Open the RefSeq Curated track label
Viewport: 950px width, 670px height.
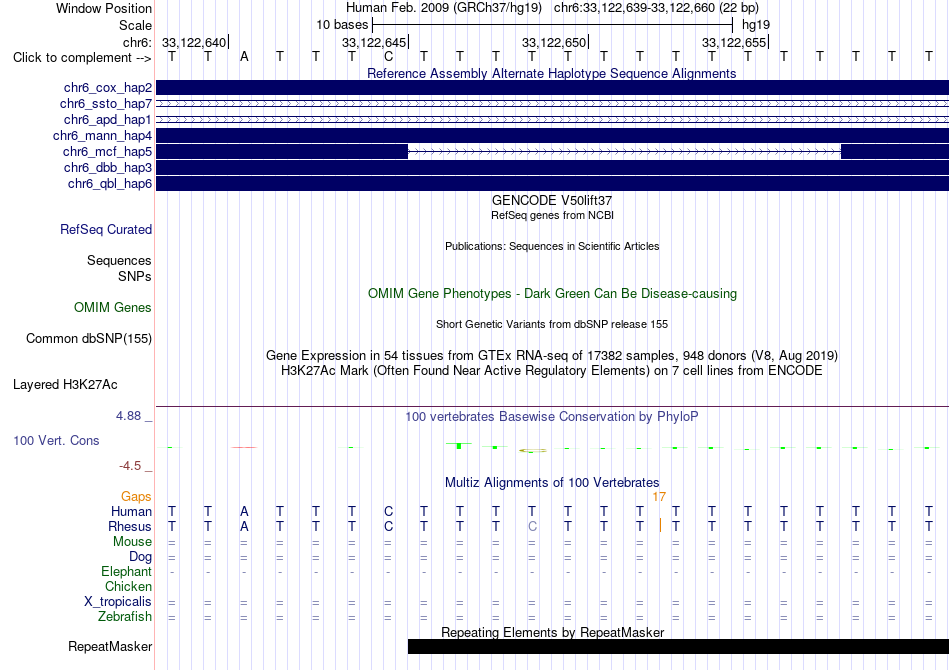[x=106, y=230]
